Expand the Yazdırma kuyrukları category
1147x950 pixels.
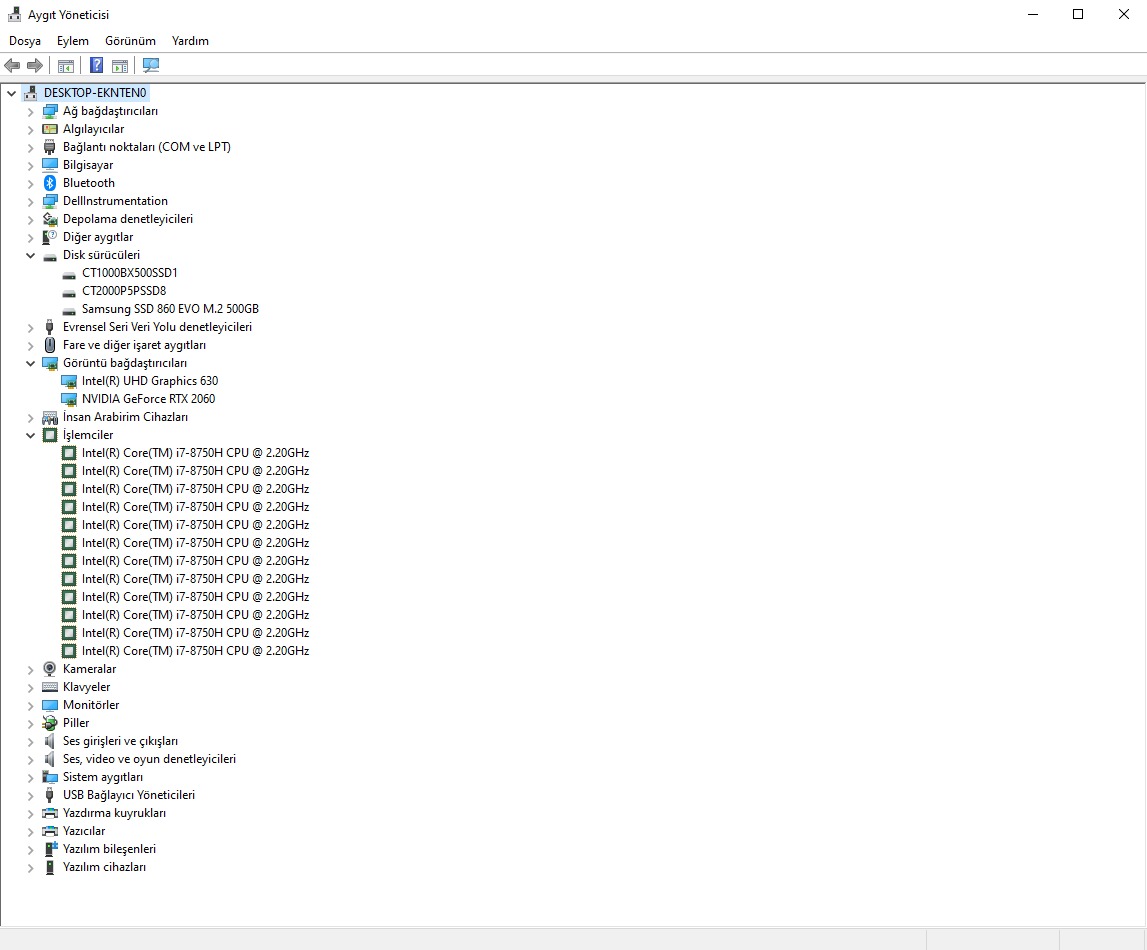(x=30, y=813)
